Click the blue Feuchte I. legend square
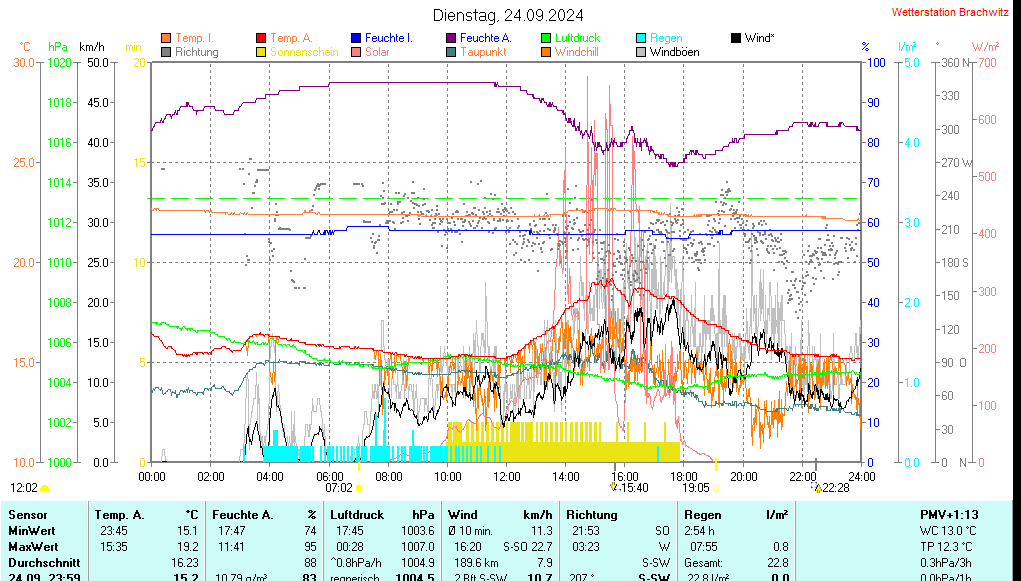This screenshot has width=1021, height=581. coord(356,38)
